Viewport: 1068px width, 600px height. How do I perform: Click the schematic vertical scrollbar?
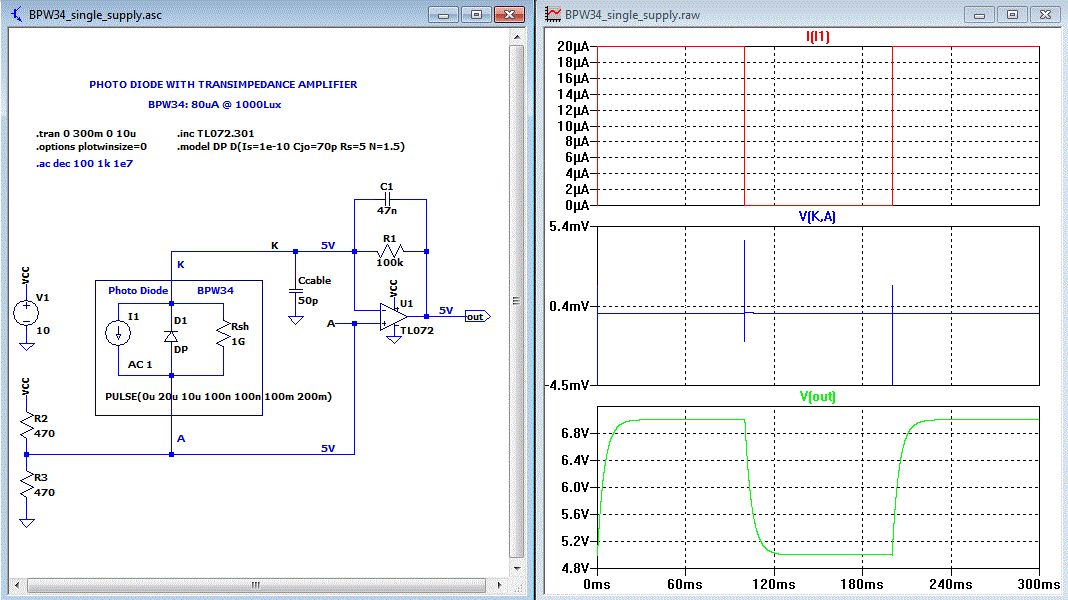coord(516,300)
